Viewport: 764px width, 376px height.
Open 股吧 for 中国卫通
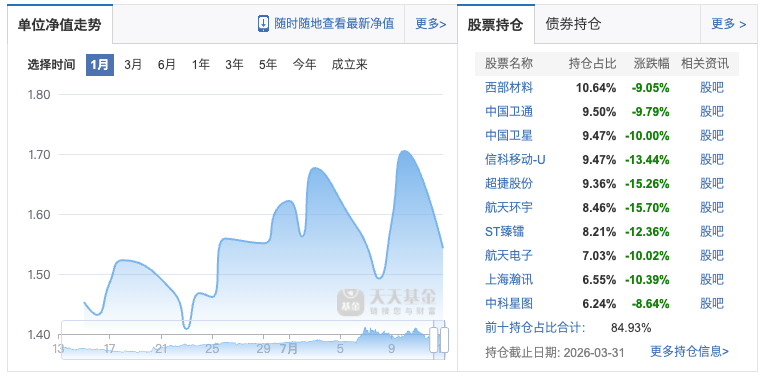click(712, 112)
